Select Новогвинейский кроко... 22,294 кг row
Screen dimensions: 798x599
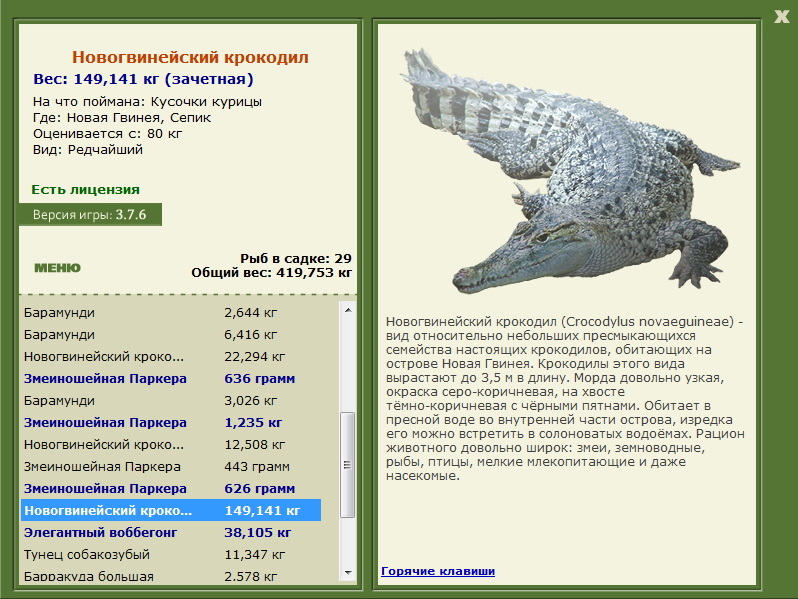click(170, 356)
